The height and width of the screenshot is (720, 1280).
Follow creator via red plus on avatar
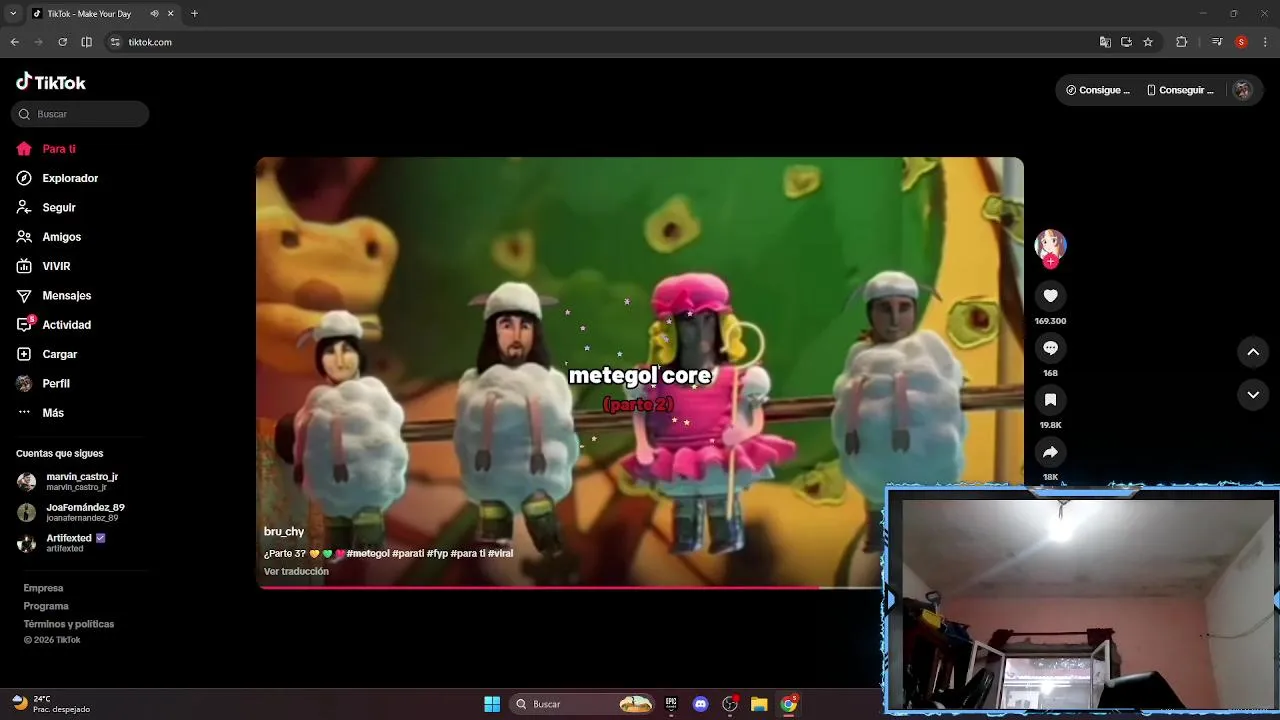(1050, 262)
